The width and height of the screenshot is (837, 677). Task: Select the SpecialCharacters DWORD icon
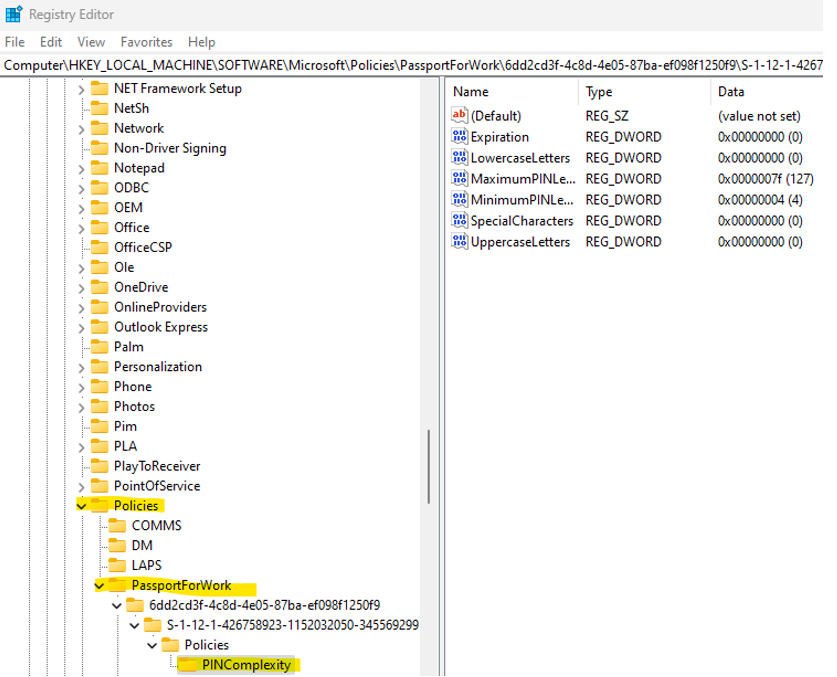[x=459, y=221]
